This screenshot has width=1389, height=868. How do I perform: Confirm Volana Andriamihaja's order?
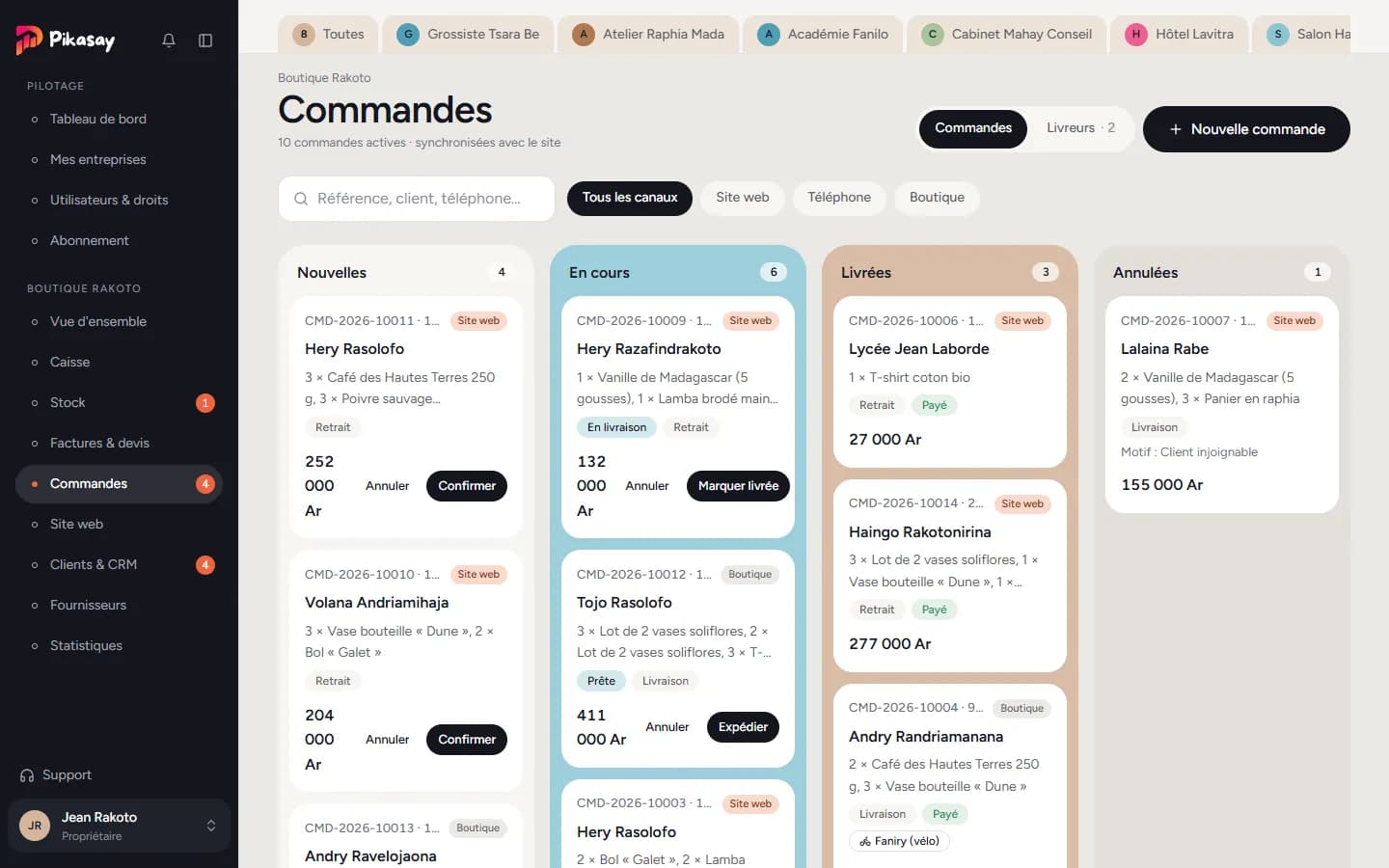[467, 740]
